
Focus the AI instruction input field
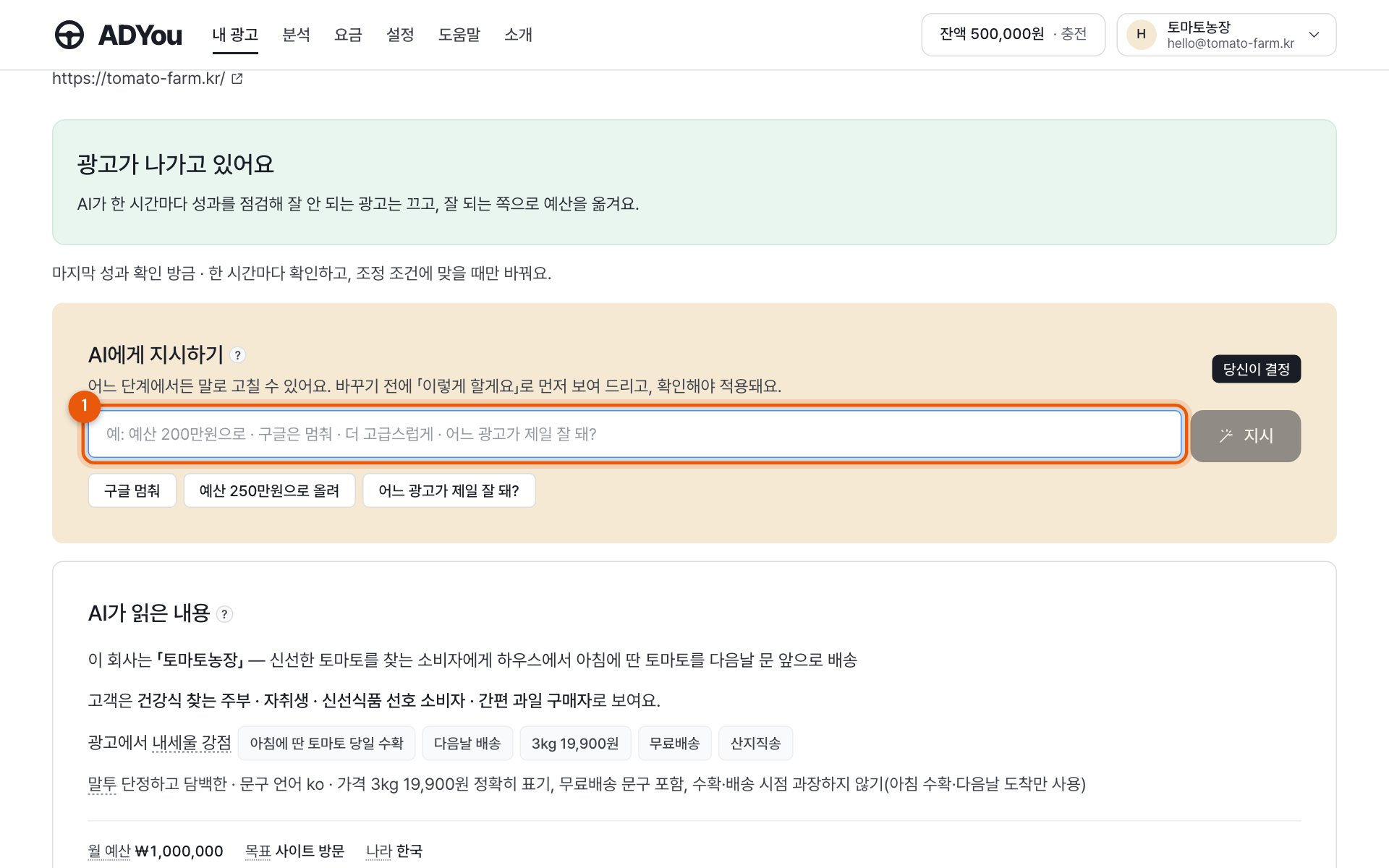(x=634, y=434)
